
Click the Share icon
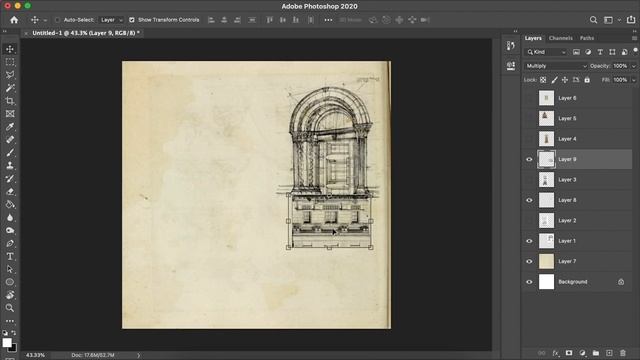[631, 20]
